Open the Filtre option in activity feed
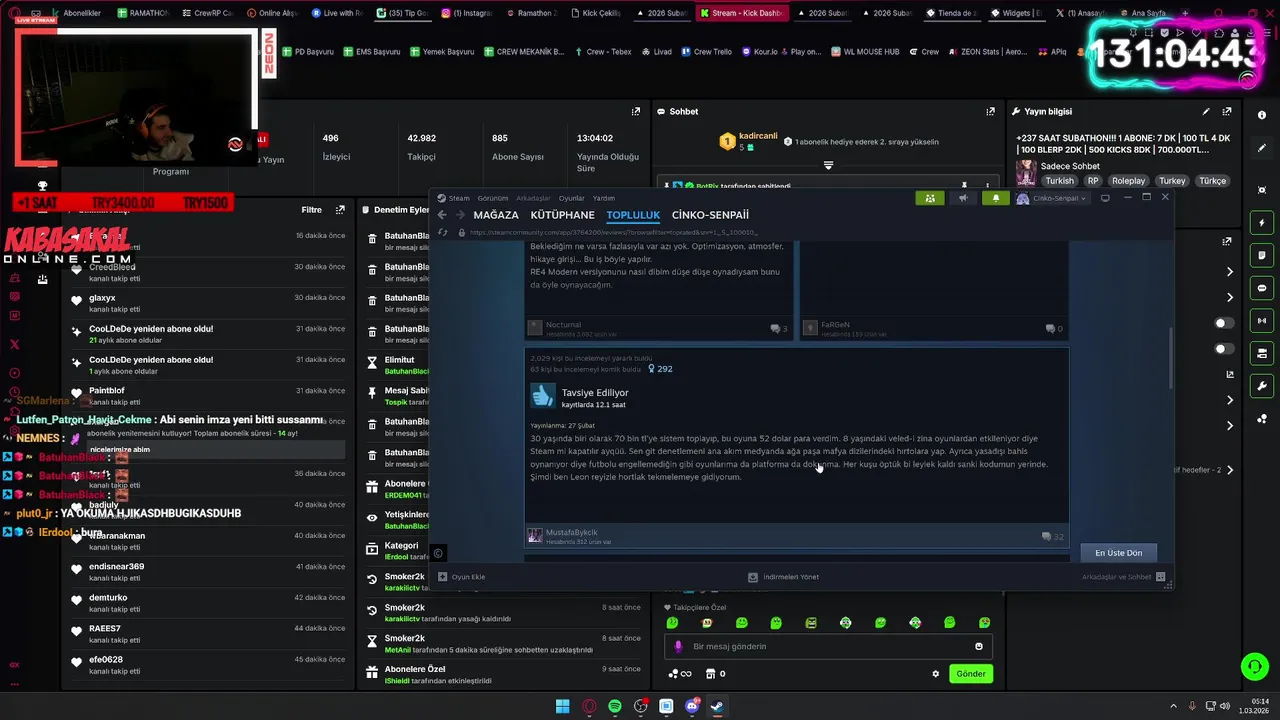 pos(311,210)
